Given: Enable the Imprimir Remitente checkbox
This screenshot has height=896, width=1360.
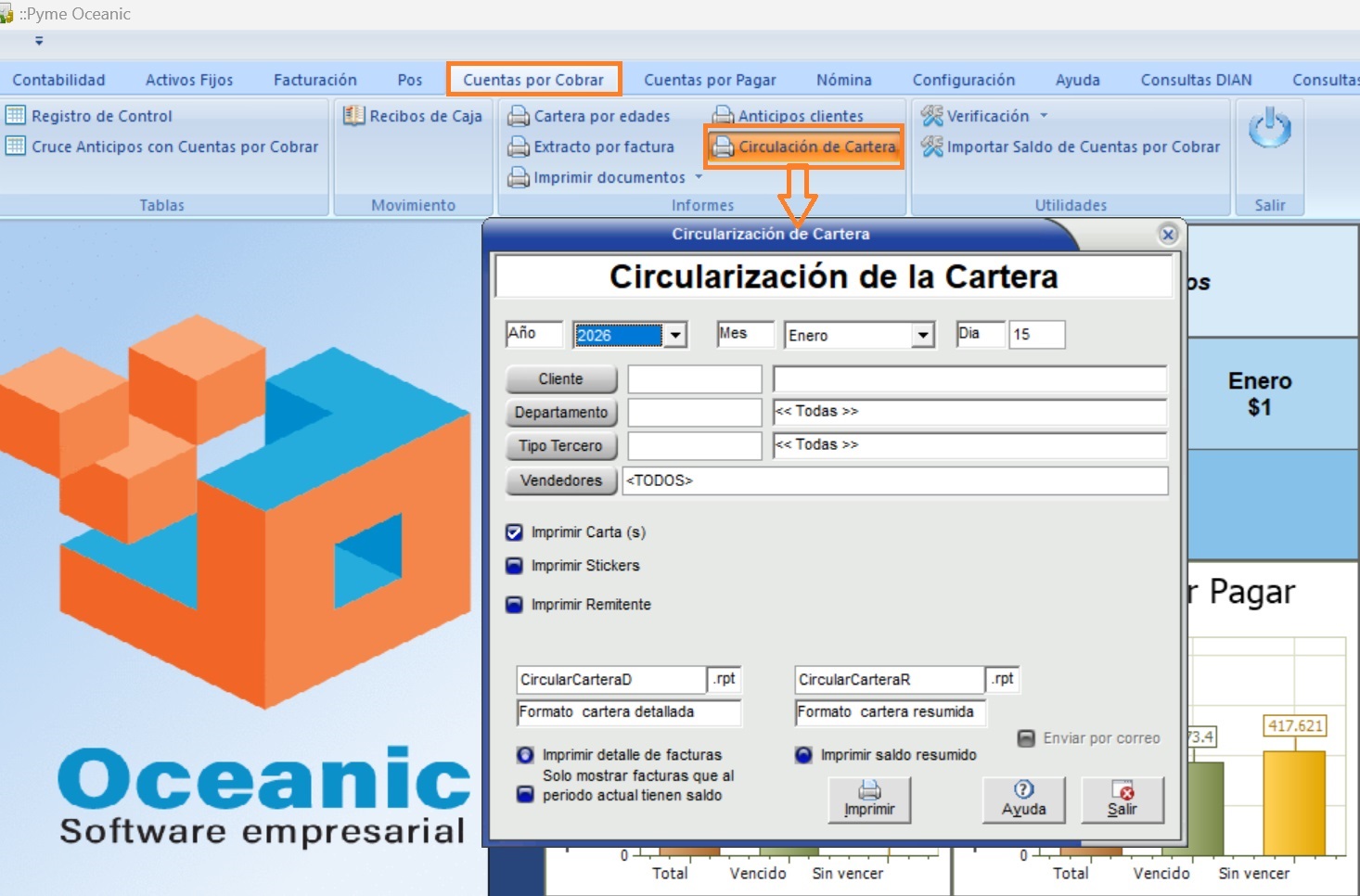Looking at the screenshot, I should pyautogui.click(x=514, y=605).
